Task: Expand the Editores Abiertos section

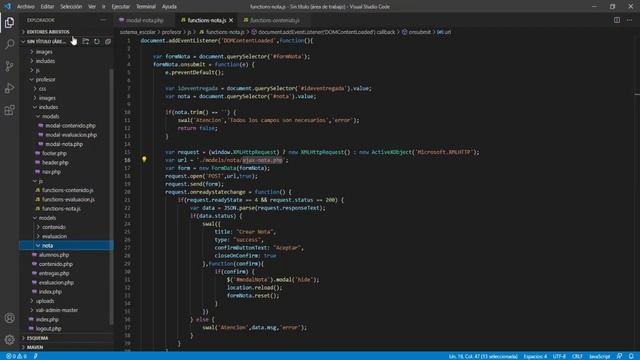Action: [x=48, y=32]
